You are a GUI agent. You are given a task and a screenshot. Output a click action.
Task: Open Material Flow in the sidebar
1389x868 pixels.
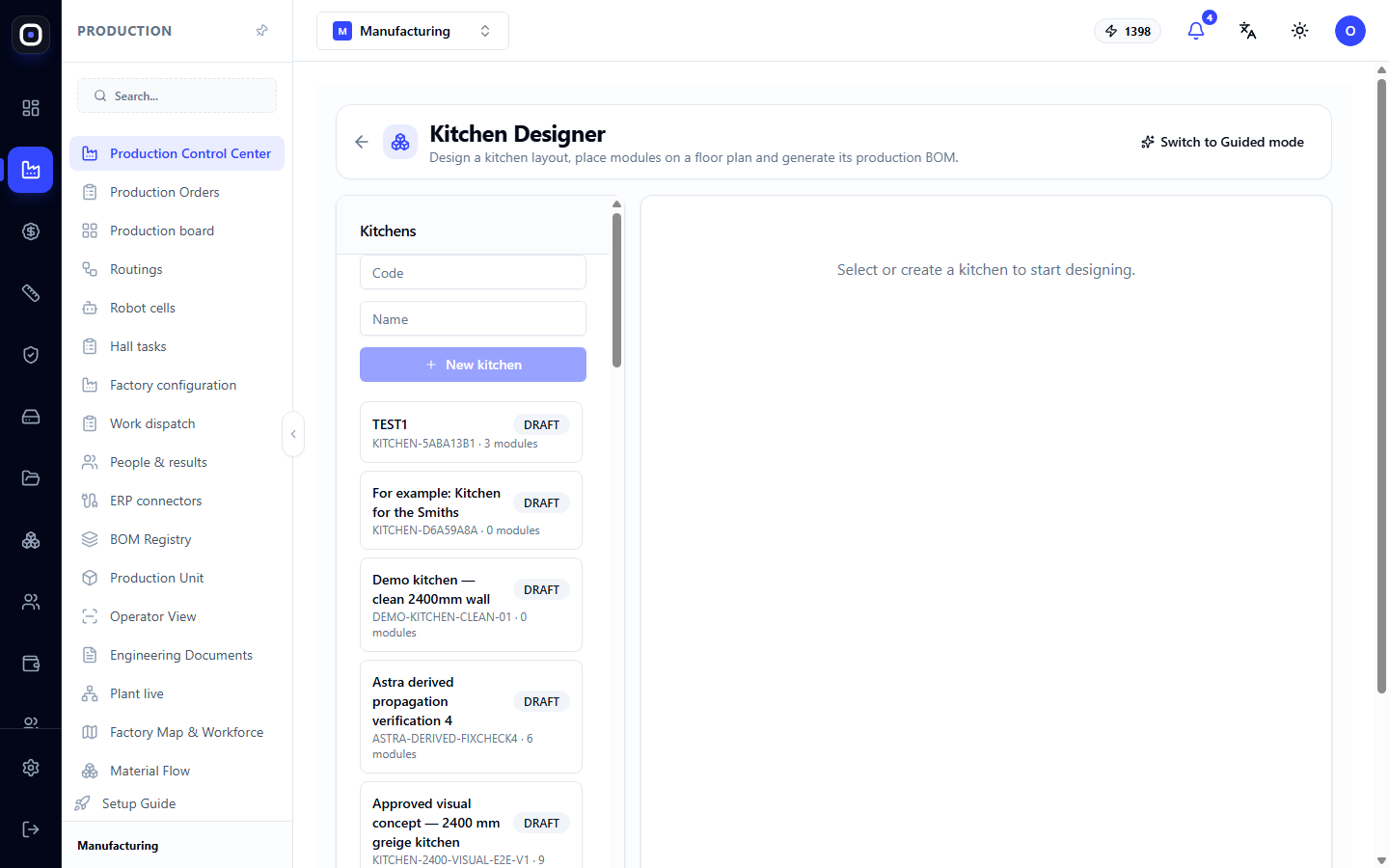coord(177,771)
